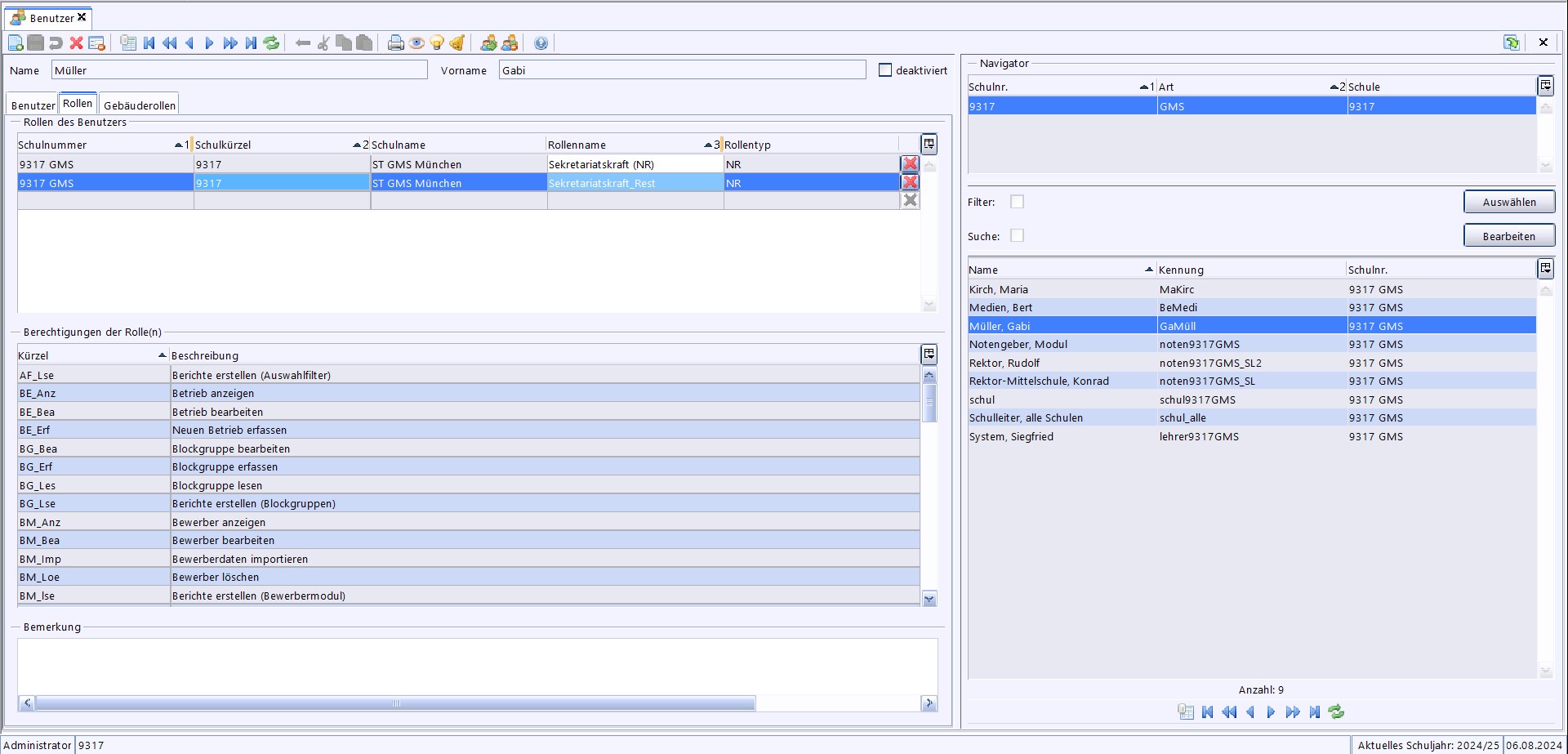Click the Bemerkung horizontal scrollbar thumb
The image size is (1568, 754).
(x=395, y=703)
